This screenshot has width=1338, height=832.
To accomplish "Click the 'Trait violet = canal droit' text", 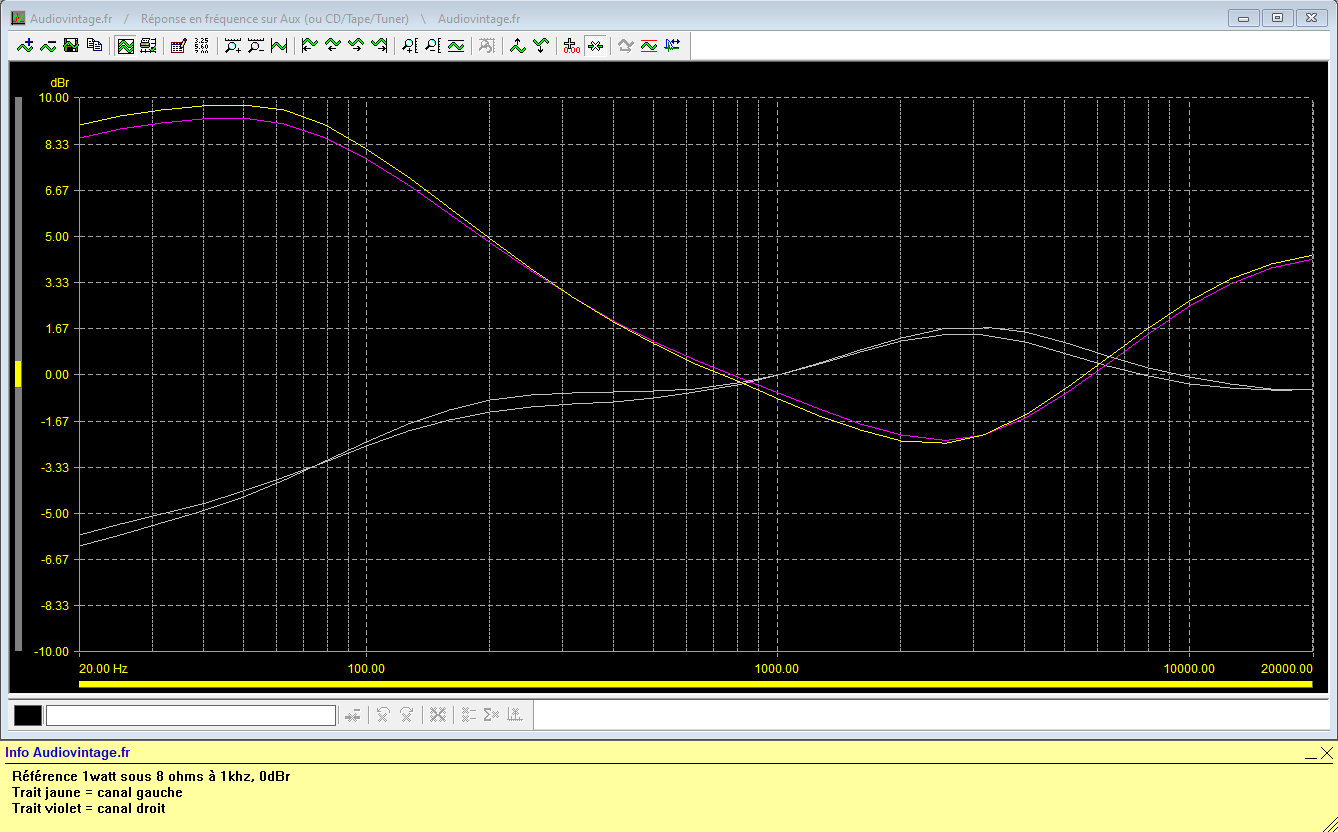I will click(x=89, y=808).
